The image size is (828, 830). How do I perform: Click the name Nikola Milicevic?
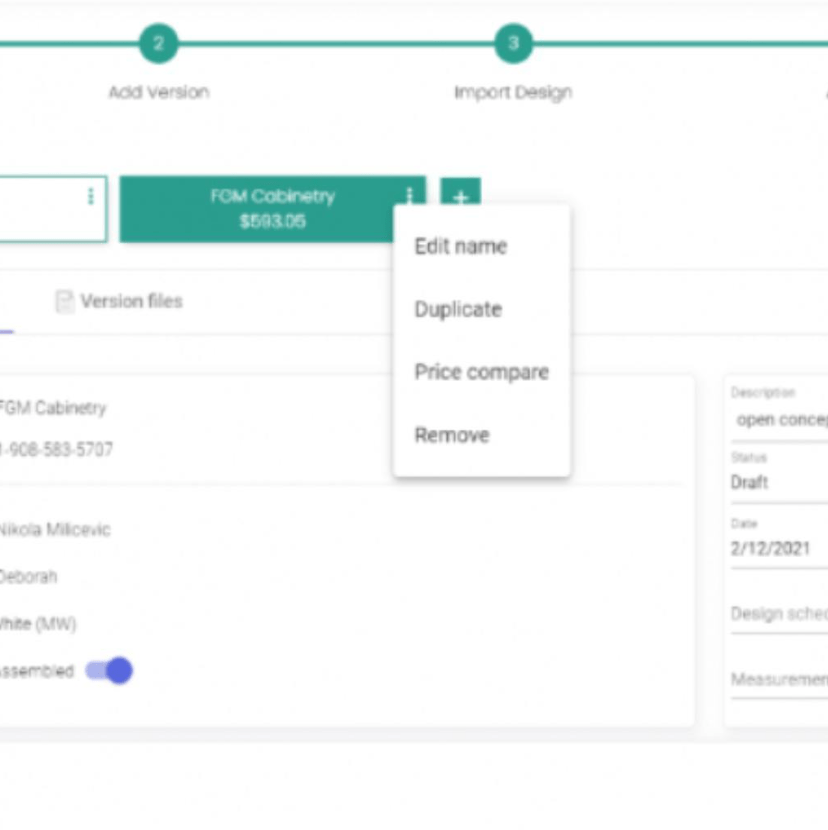[55, 530]
